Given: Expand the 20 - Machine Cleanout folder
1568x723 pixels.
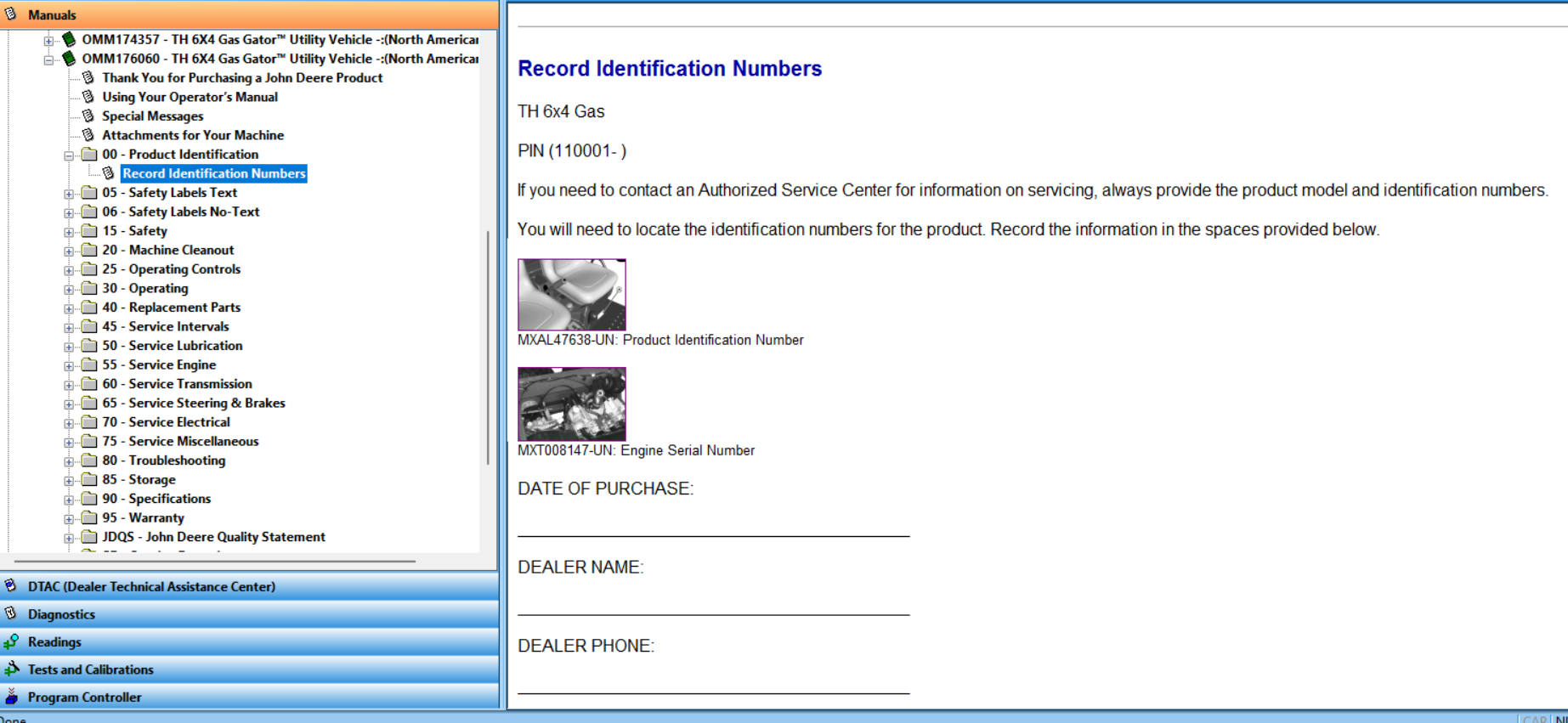Looking at the screenshot, I should click(x=69, y=251).
